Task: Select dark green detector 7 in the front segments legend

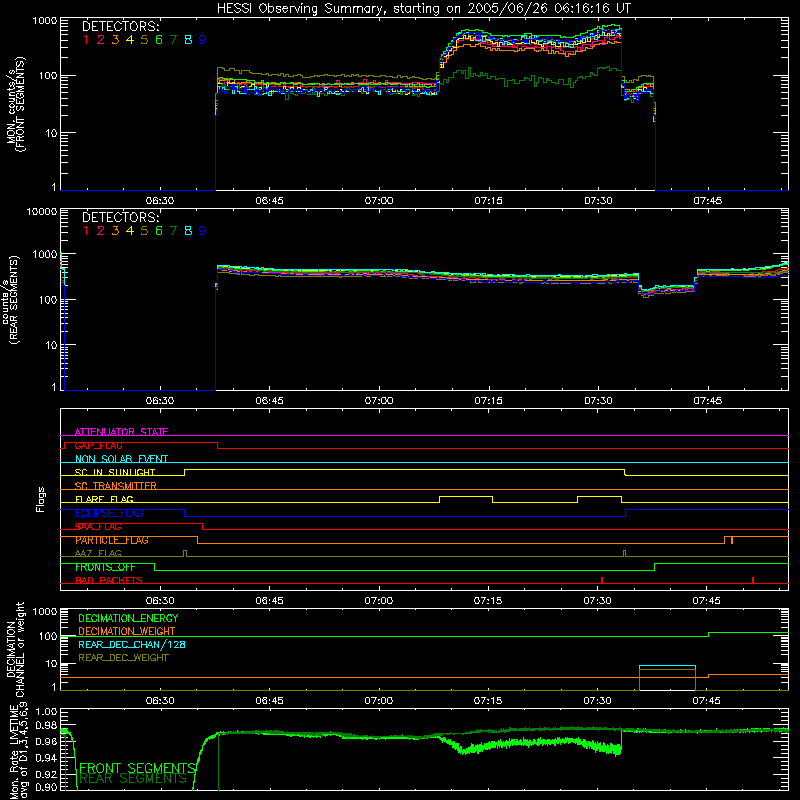Action: pyautogui.click(x=173, y=40)
